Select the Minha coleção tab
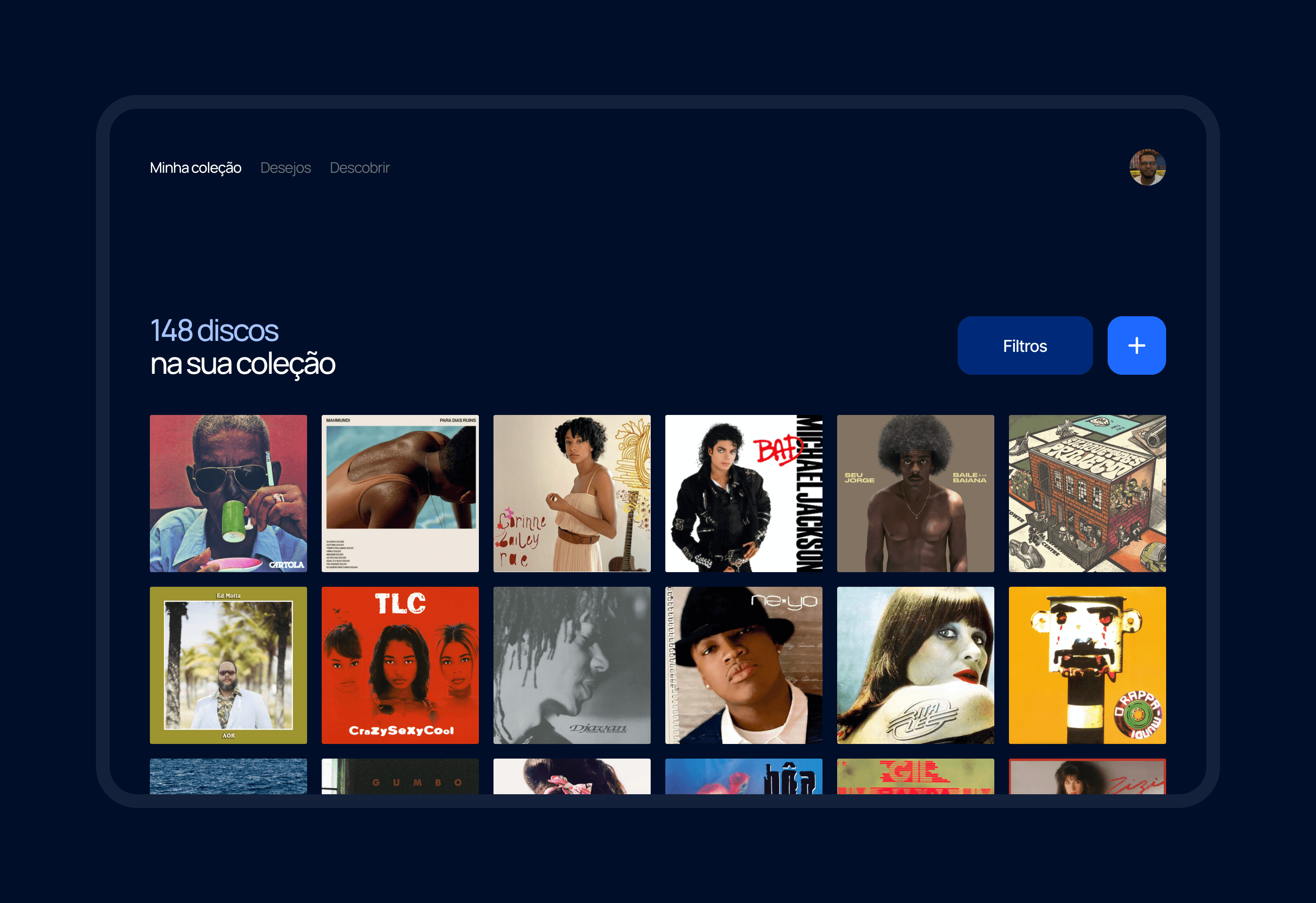Image resolution: width=1316 pixels, height=903 pixels. pos(196,168)
